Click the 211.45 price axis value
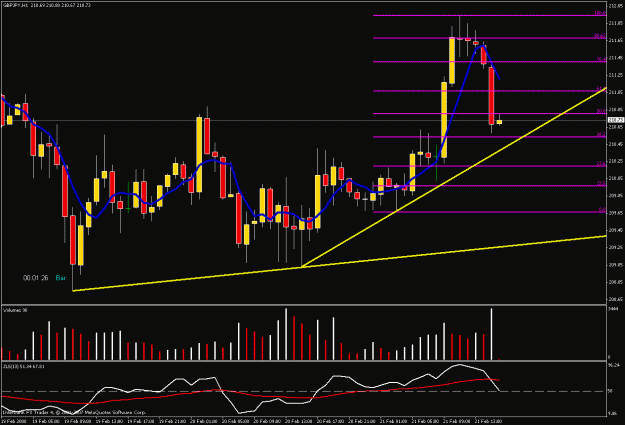 (x=616, y=58)
